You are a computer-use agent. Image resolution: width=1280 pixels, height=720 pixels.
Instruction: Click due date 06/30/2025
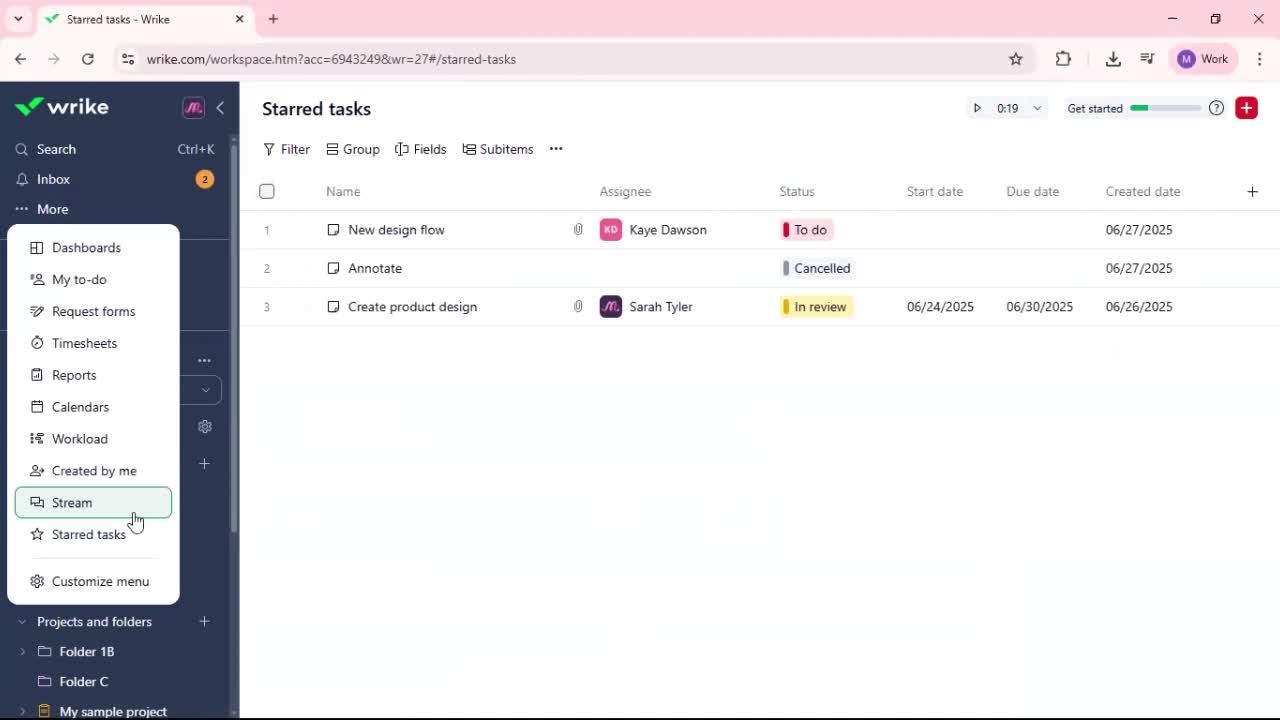pos(1039,307)
